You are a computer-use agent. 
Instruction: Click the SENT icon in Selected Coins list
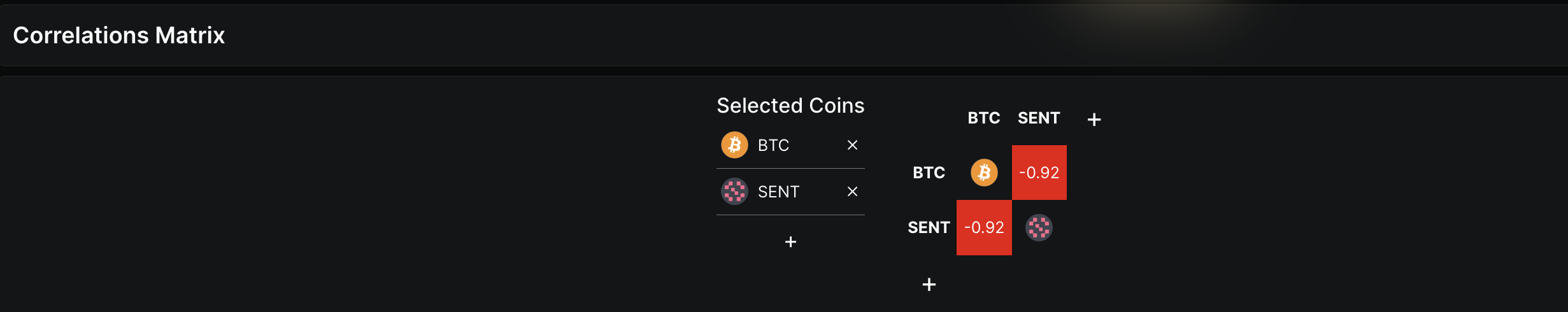click(734, 191)
